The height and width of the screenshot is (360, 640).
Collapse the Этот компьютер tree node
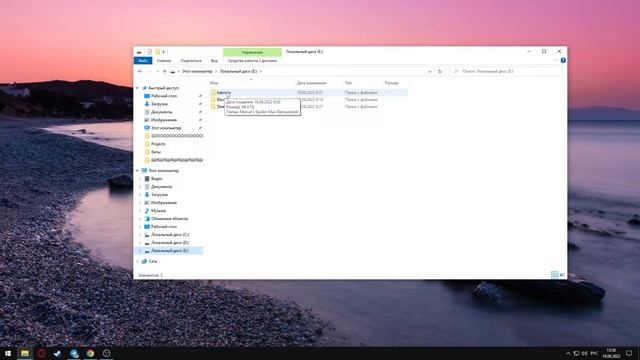138,171
